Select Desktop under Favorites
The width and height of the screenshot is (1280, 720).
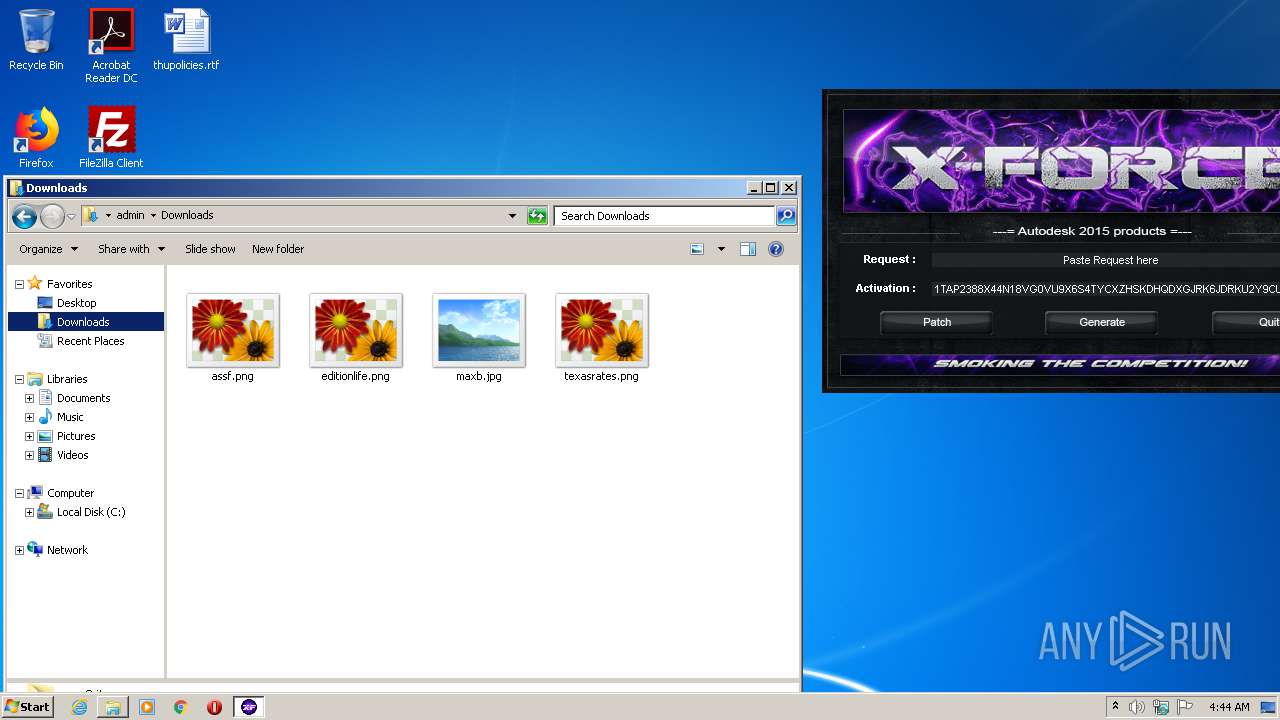pos(76,303)
